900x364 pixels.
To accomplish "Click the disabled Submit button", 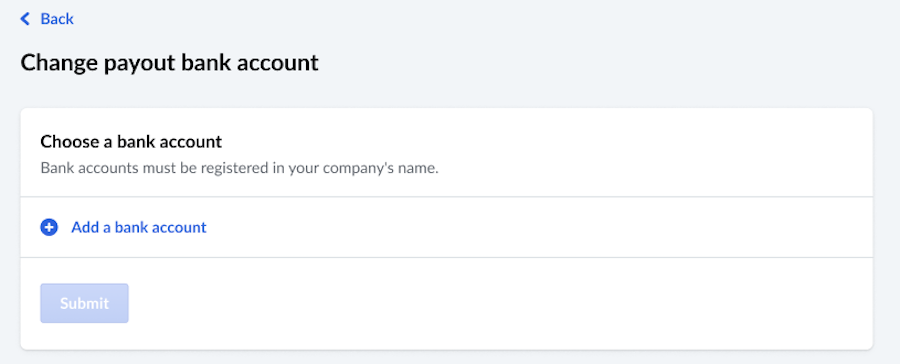I will coord(84,303).
